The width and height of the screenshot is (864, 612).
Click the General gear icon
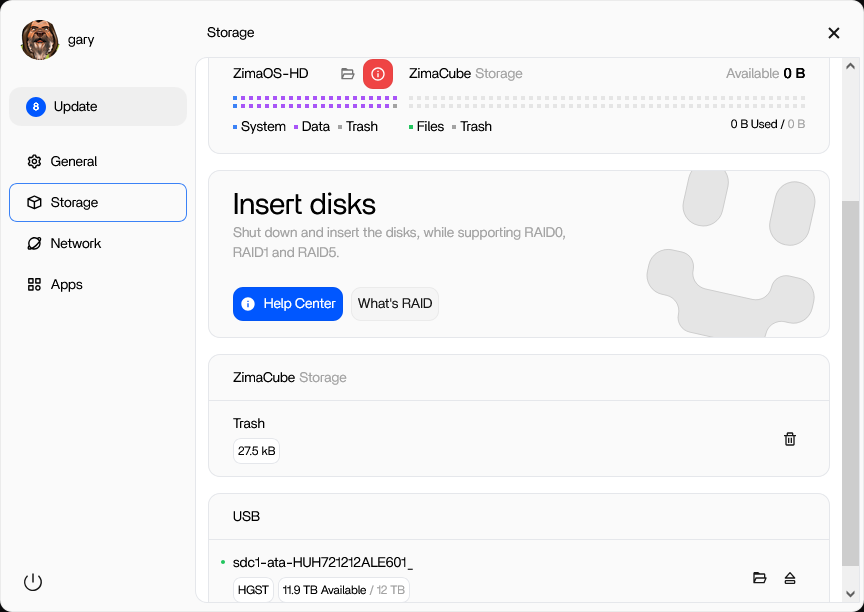click(x=34, y=161)
